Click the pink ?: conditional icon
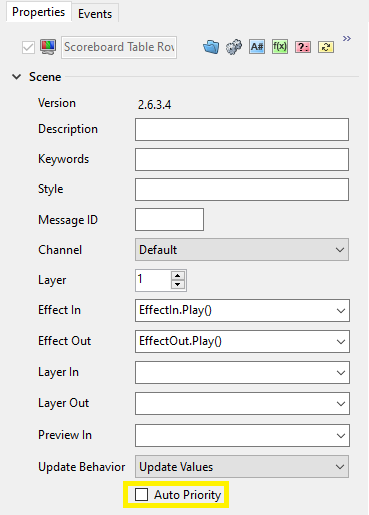The width and height of the screenshot is (369, 515). tap(303, 47)
